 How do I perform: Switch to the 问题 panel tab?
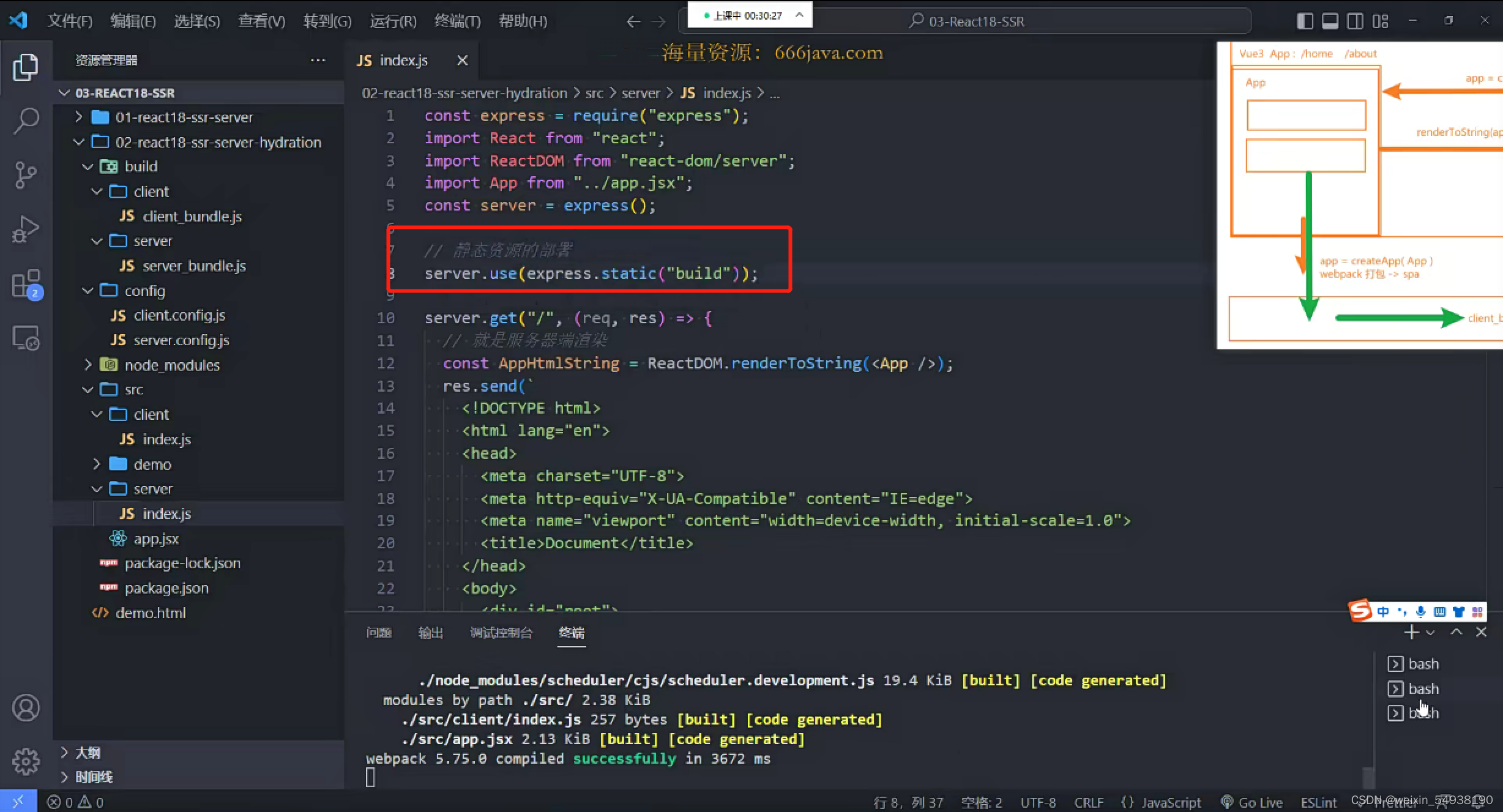tap(379, 633)
